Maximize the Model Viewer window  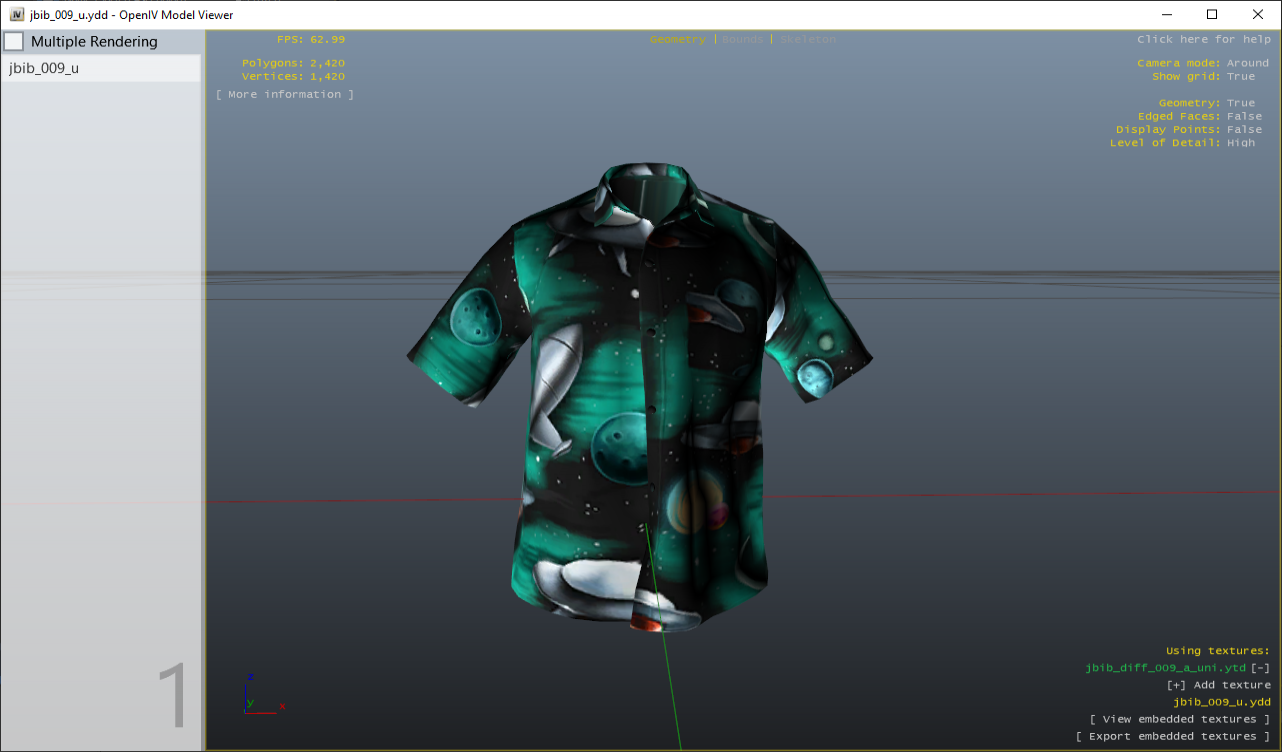point(1212,15)
